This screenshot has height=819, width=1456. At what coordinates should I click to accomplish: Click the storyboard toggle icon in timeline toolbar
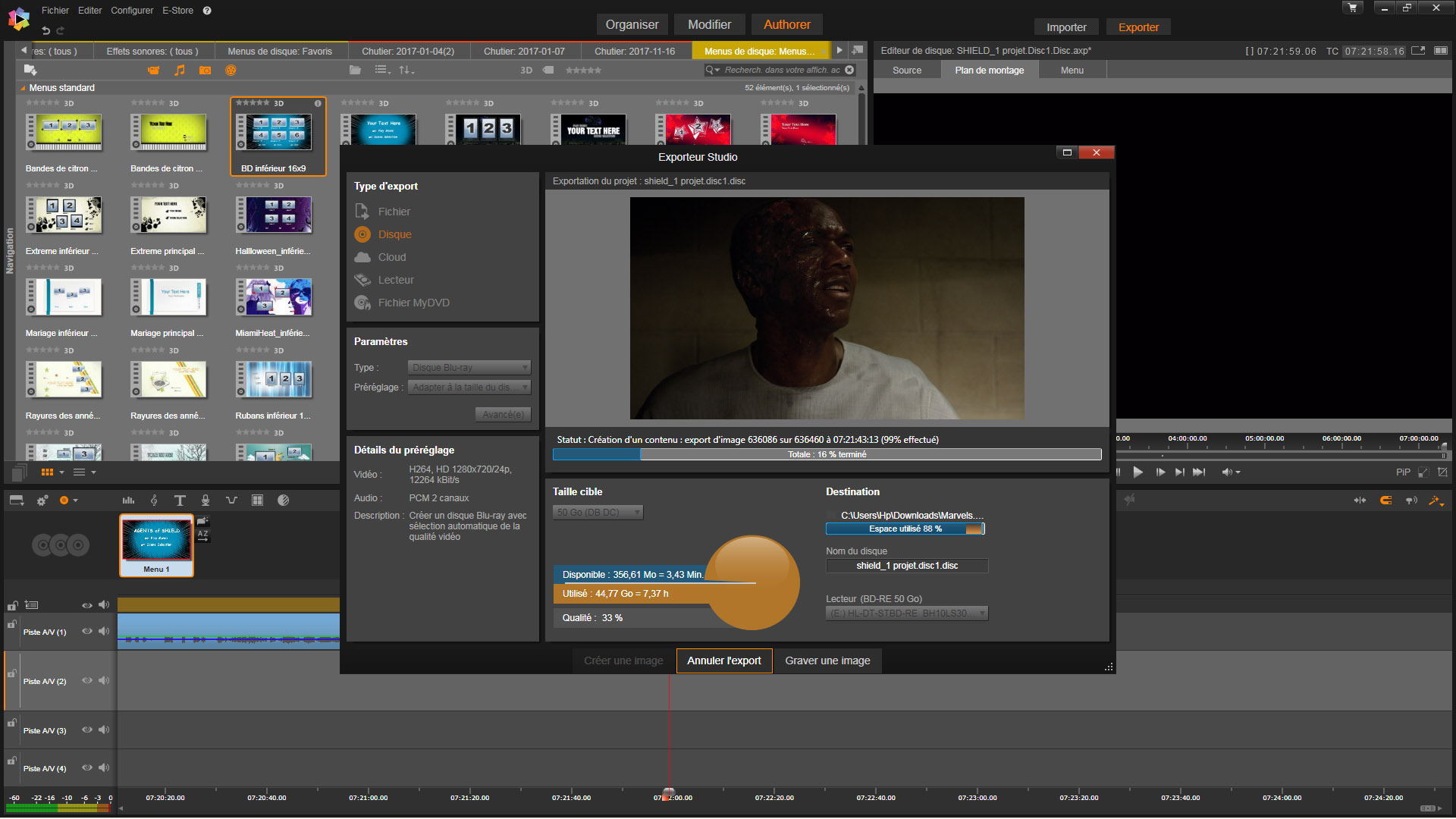(x=17, y=500)
